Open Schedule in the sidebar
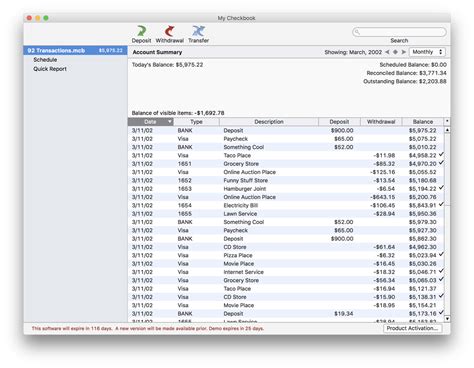Screen dimensions: 474x368 [x=45, y=60]
